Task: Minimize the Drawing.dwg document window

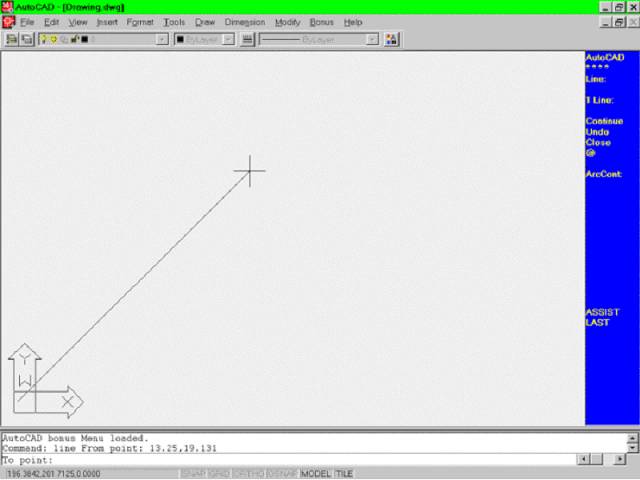Action: pos(606,22)
